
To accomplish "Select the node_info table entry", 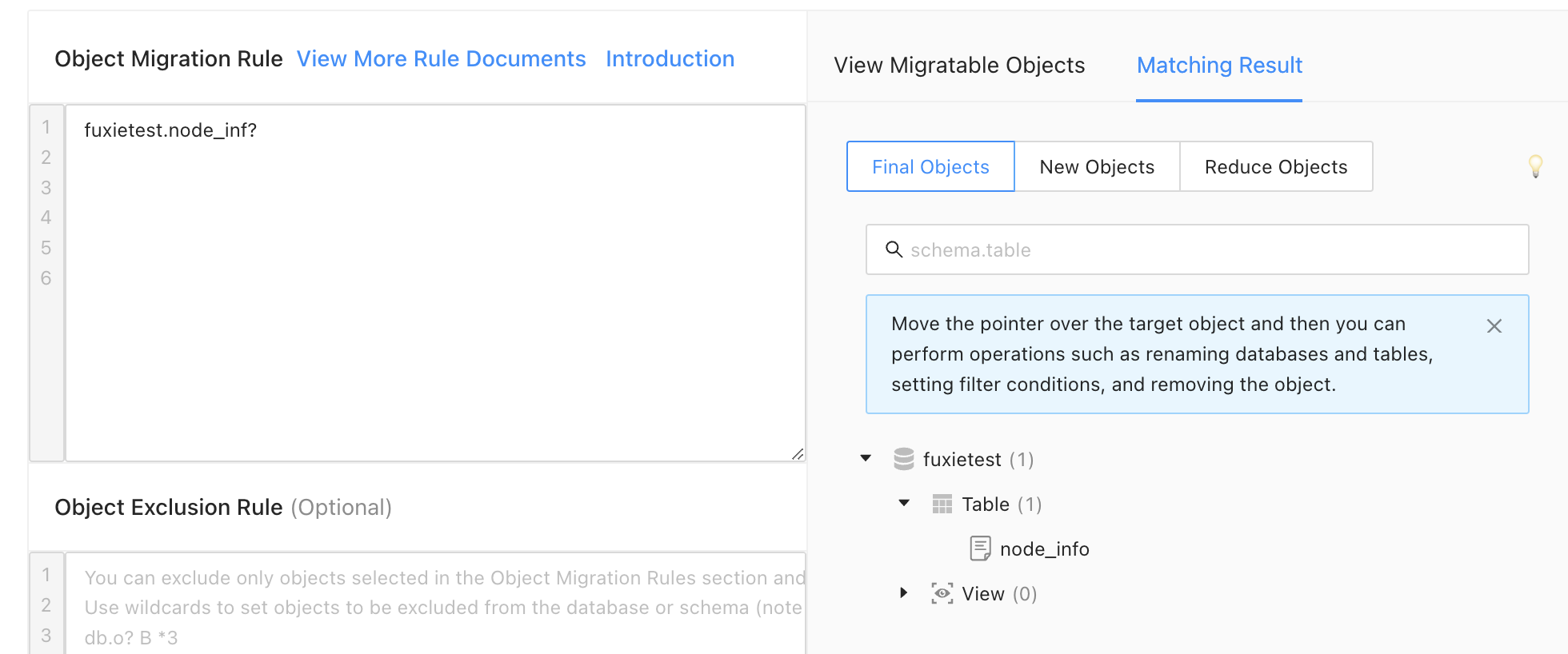I will coord(1044,549).
